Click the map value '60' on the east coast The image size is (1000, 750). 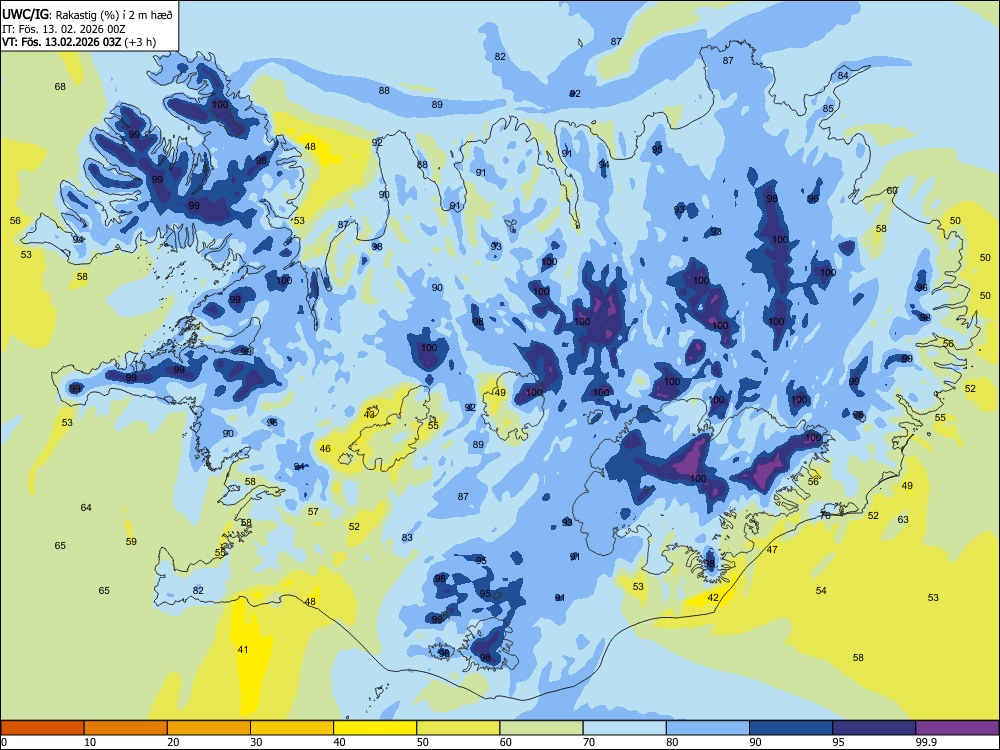point(892,191)
